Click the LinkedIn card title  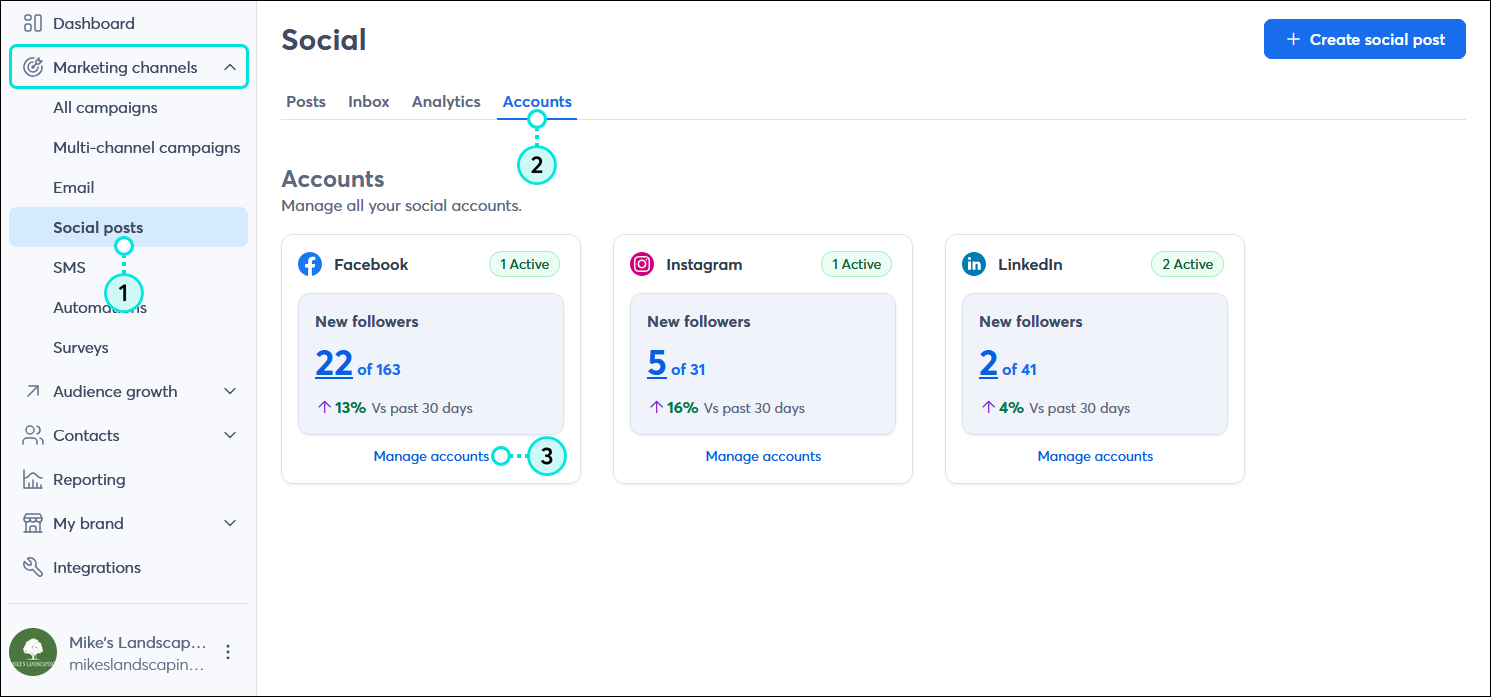(x=1030, y=264)
